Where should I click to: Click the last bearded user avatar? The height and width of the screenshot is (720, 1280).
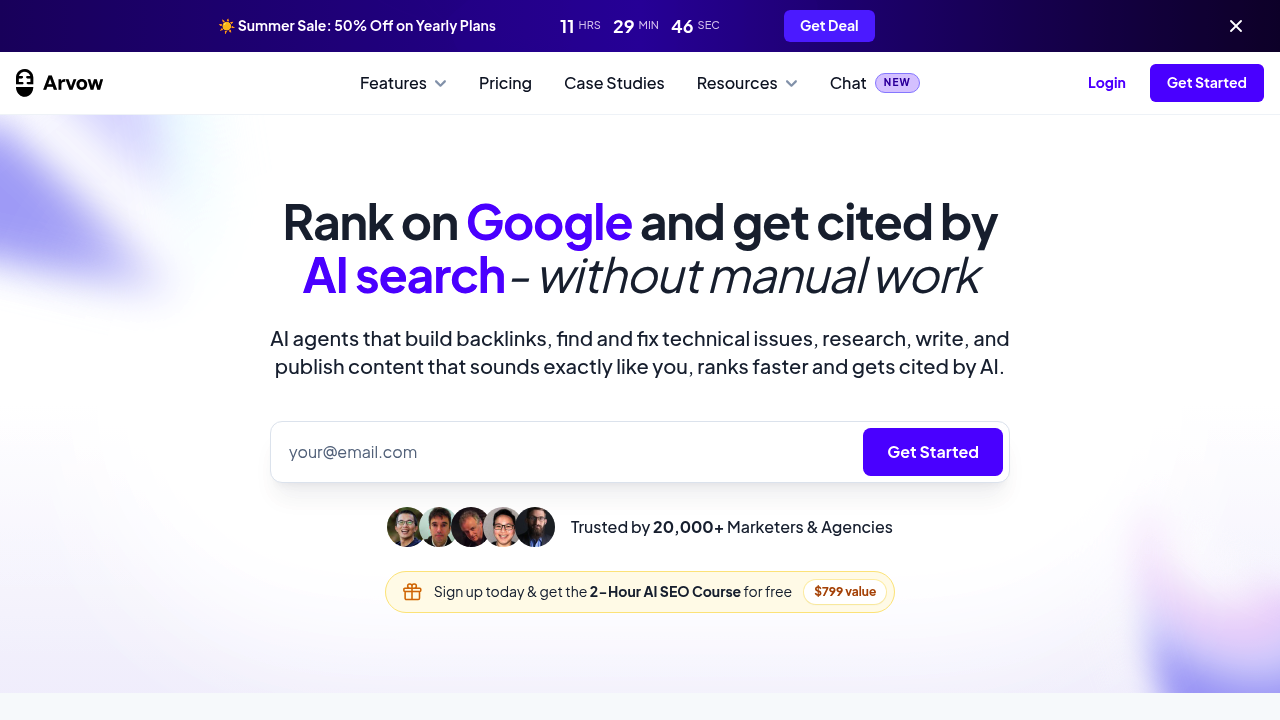pyautogui.click(x=535, y=527)
